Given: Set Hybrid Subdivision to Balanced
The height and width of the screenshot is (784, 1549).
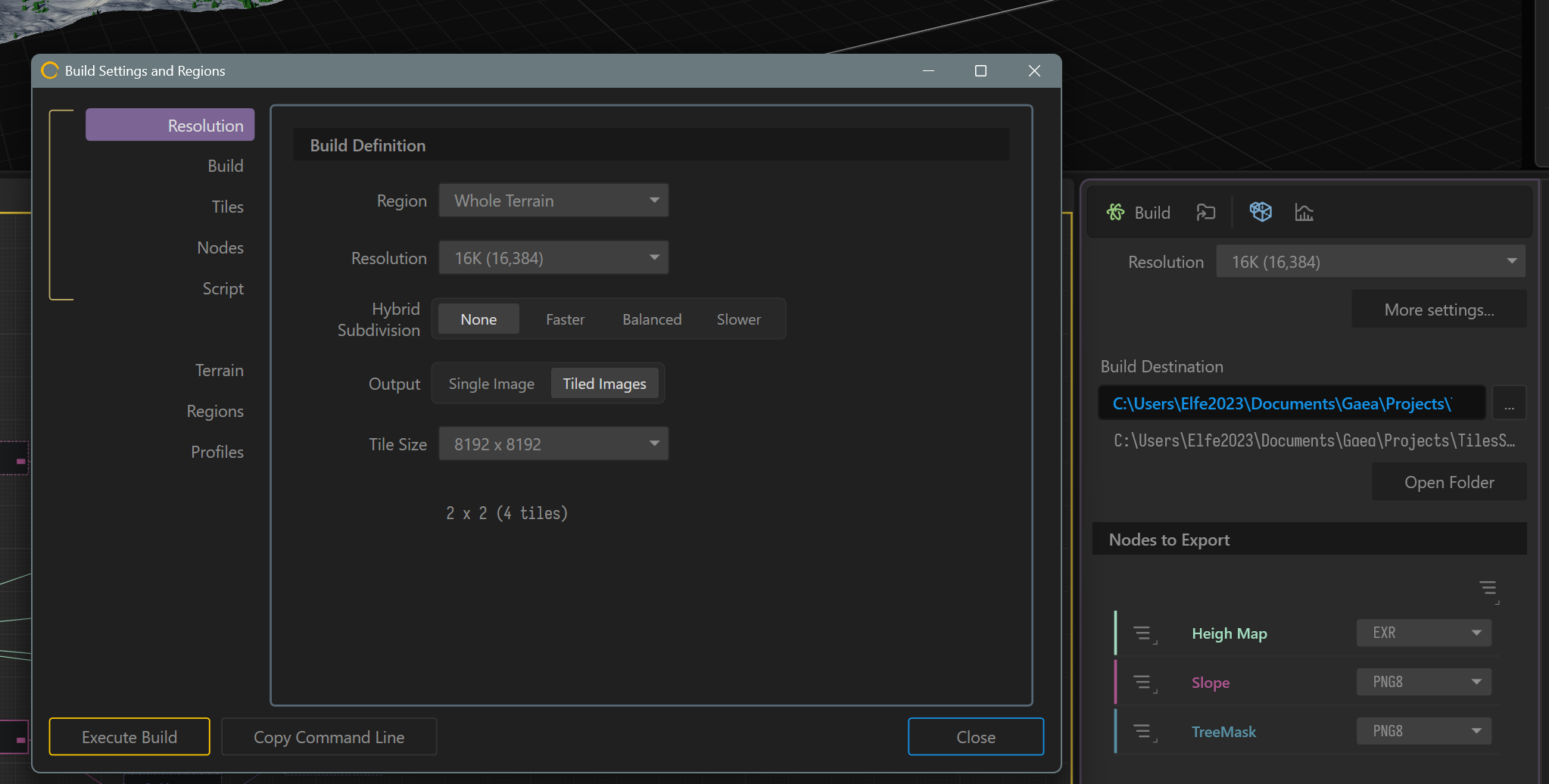Looking at the screenshot, I should tap(652, 319).
